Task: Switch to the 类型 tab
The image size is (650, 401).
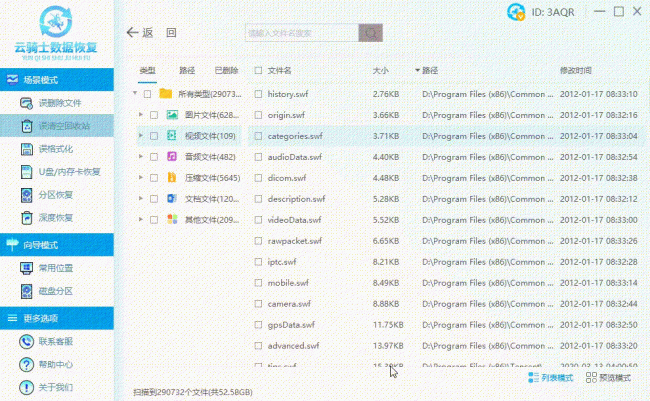Action: tap(148, 70)
